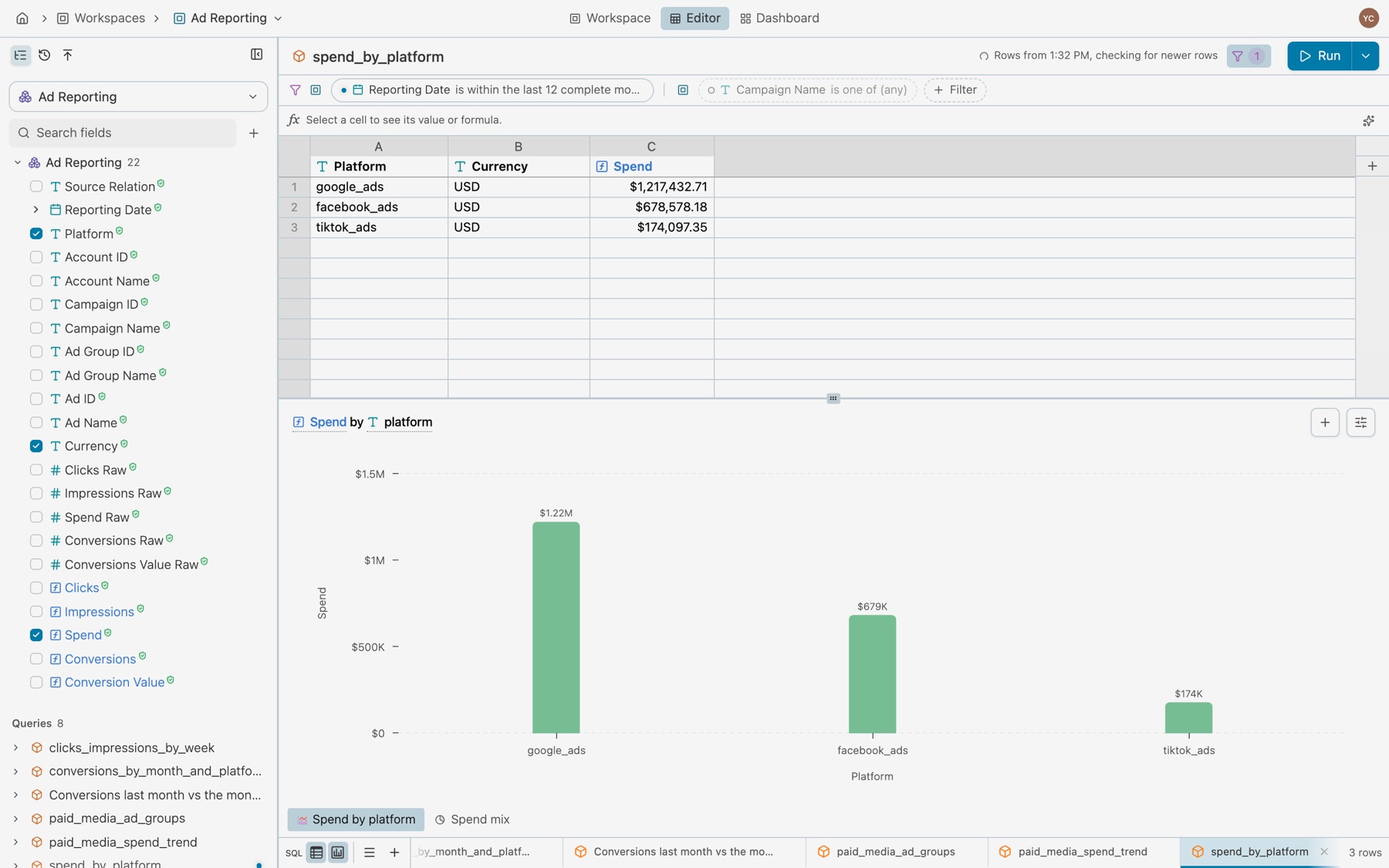The image size is (1389, 868).
Task: Expand the clicks_impressions_by_week query
Action: click(x=16, y=748)
